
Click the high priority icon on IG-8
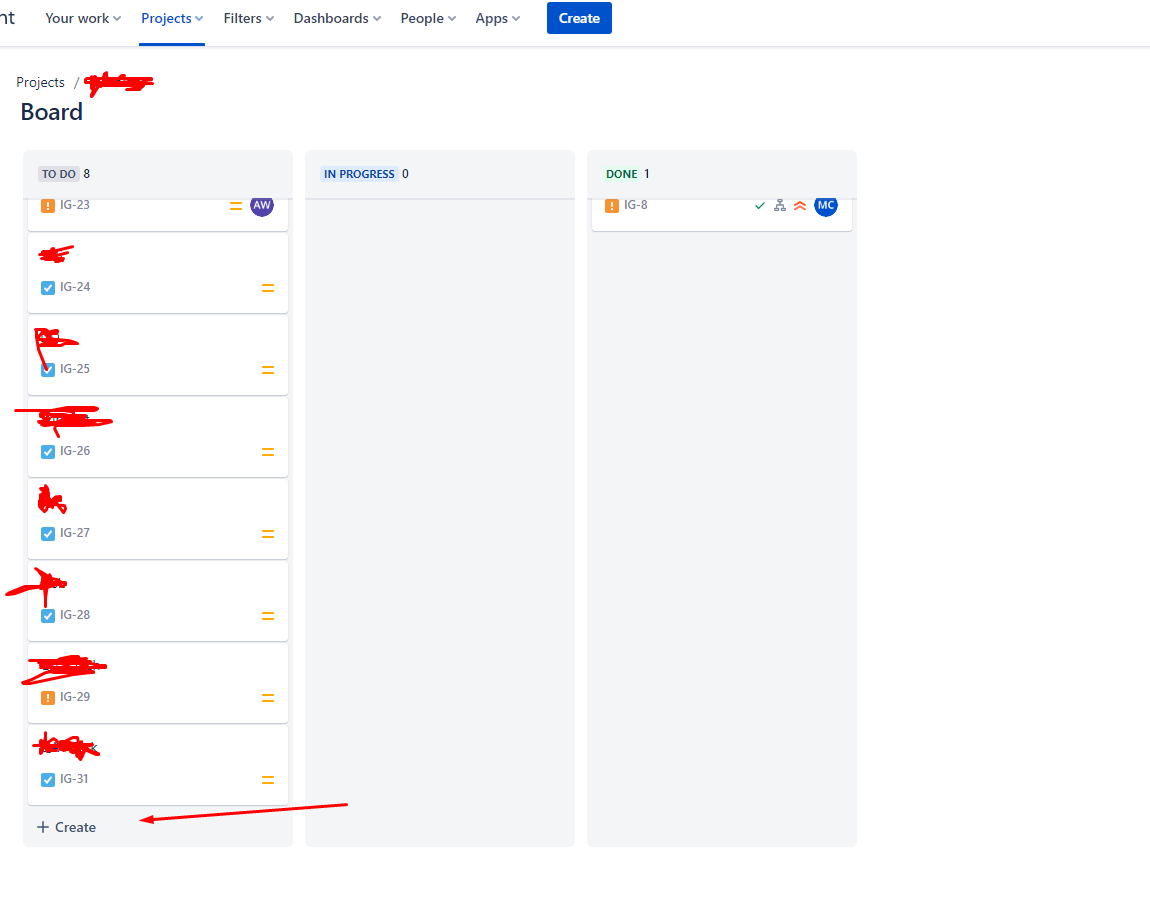[800, 206]
